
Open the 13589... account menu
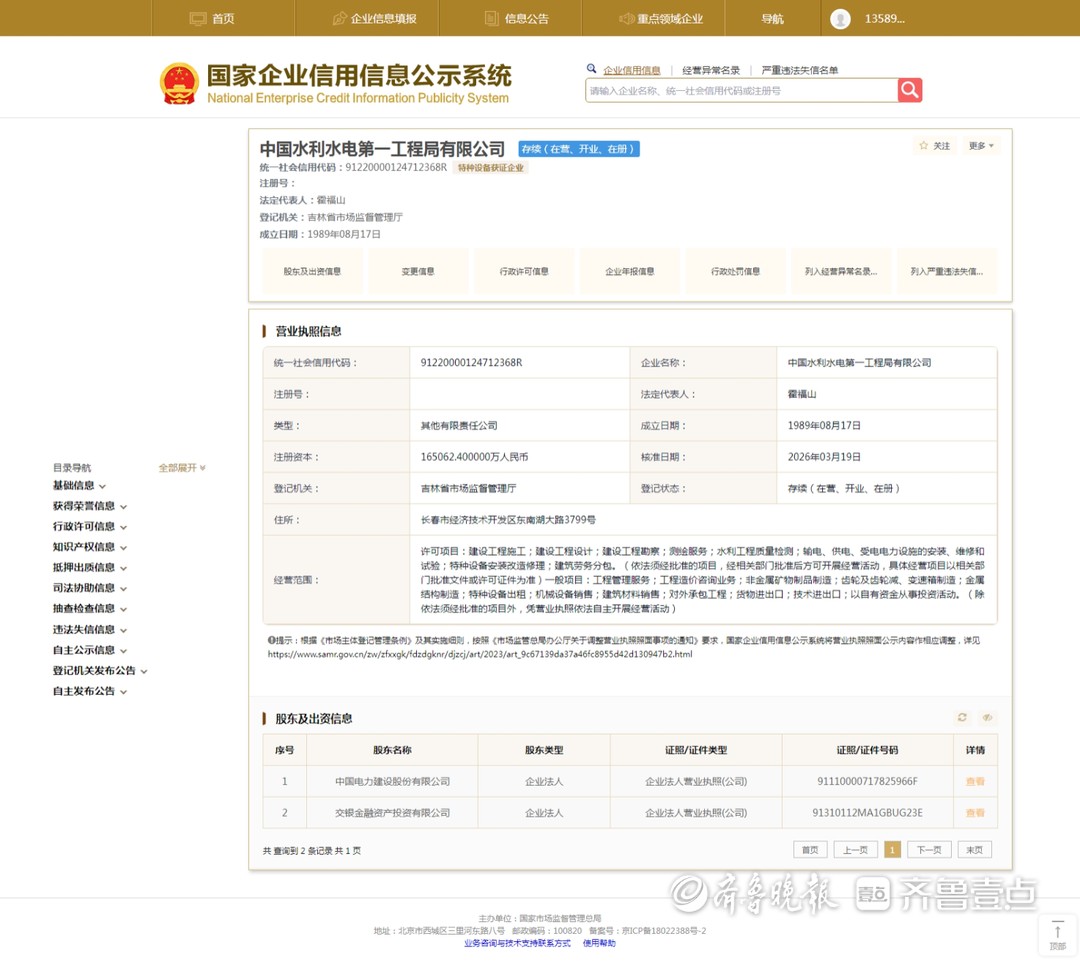(x=884, y=19)
